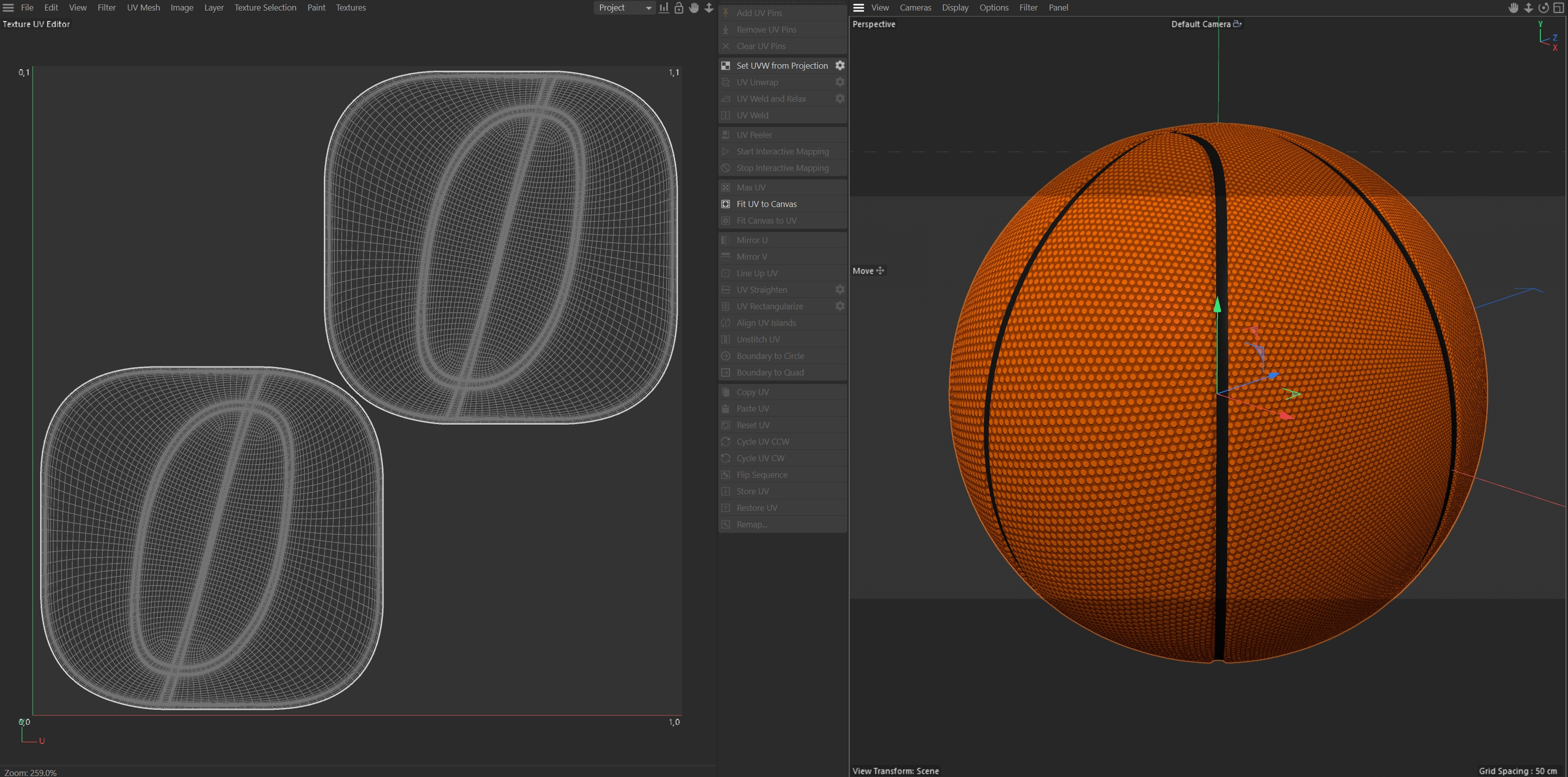The image size is (1568, 777).
Task: Open the viewport hamburger menu
Action: (x=858, y=8)
